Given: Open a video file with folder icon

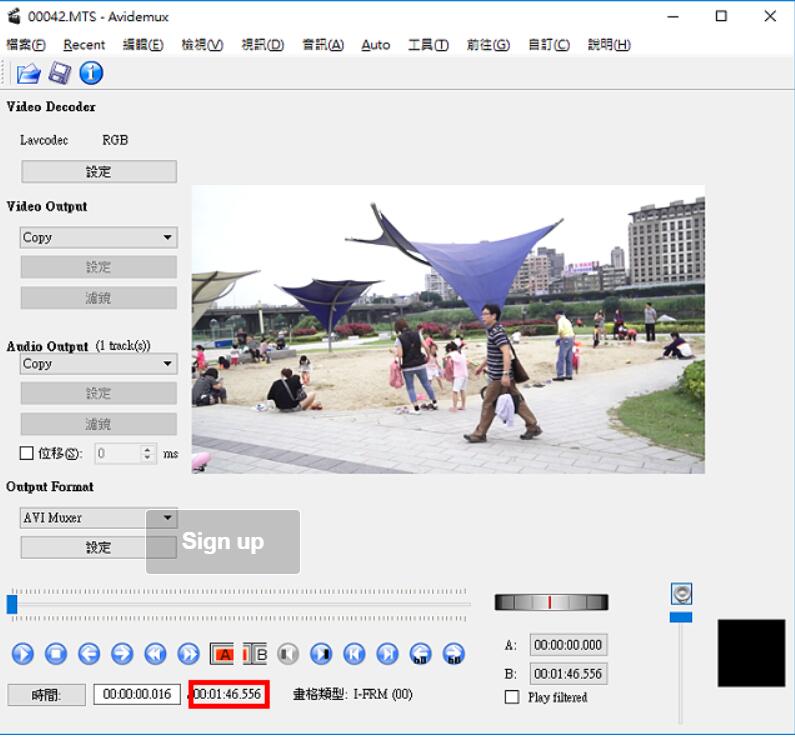Looking at the screenshot, I should point(28,73).
